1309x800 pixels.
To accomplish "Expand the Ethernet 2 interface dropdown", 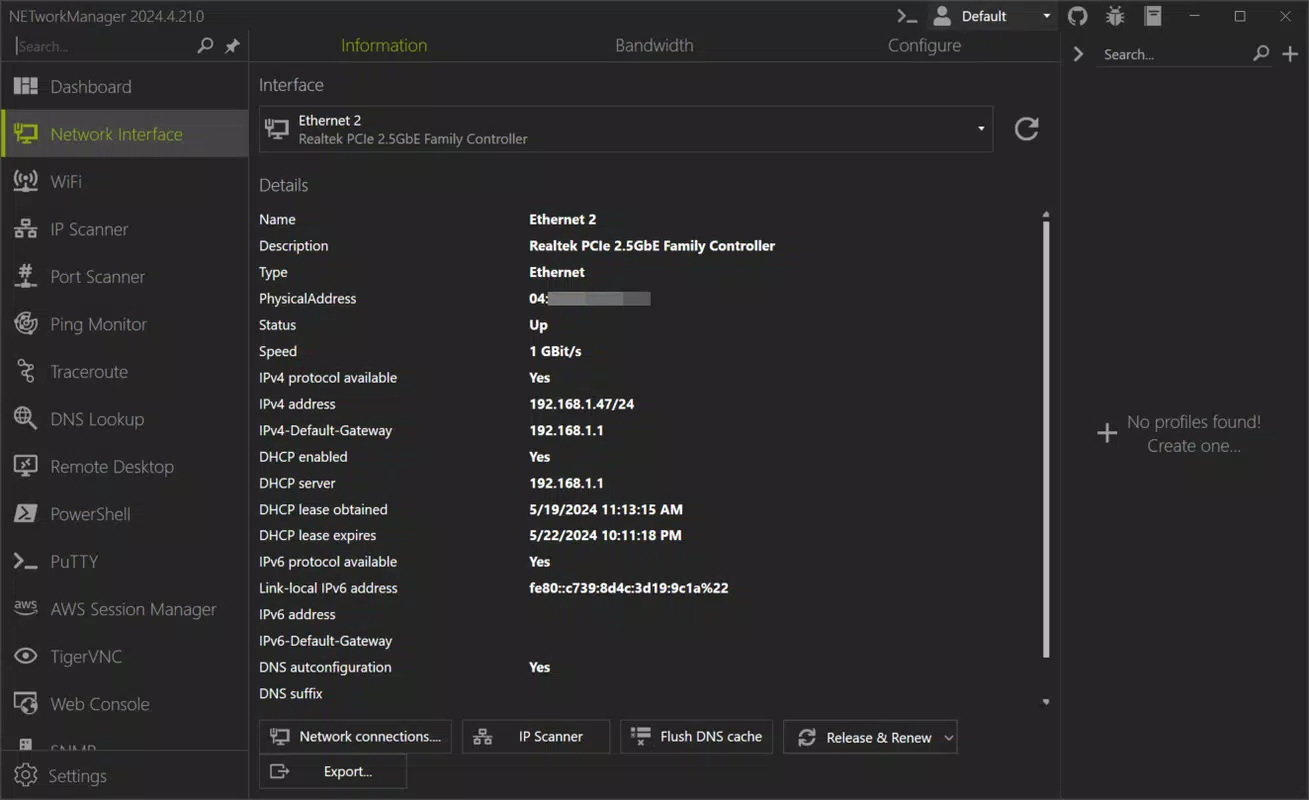I will [981, 129].
